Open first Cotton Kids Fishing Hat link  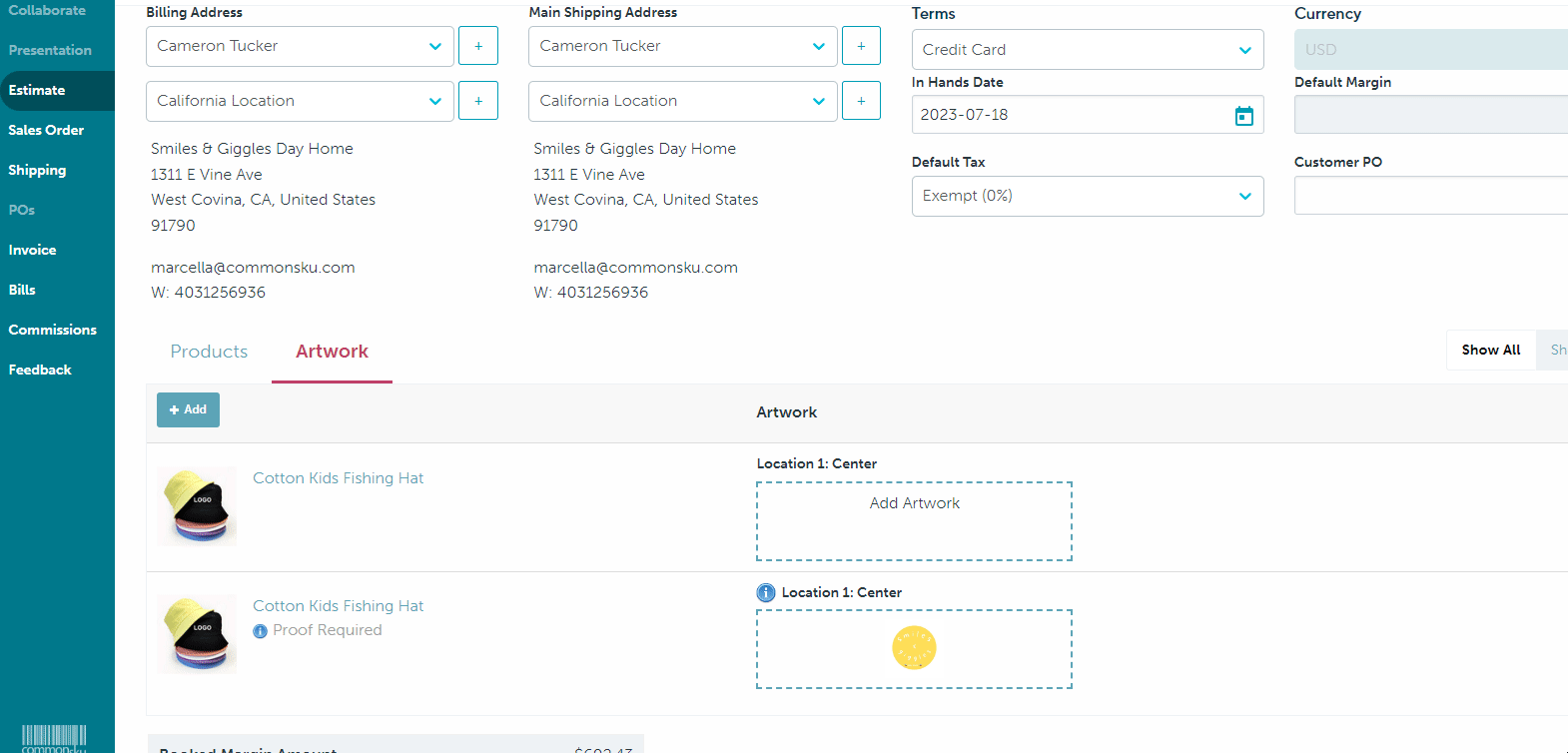(338, 478)
